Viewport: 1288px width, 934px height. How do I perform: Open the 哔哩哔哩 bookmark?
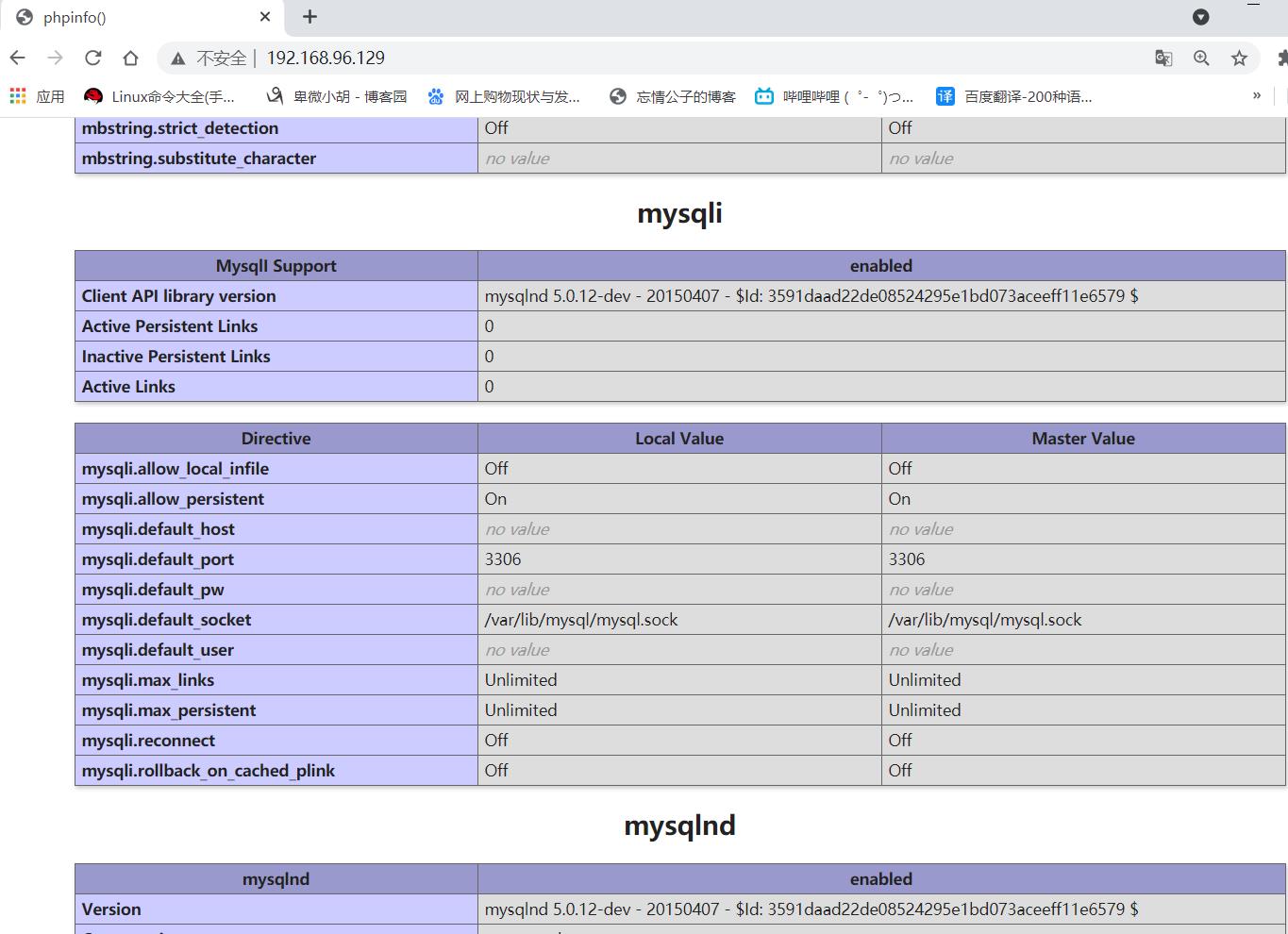click(x=834, y=96)
